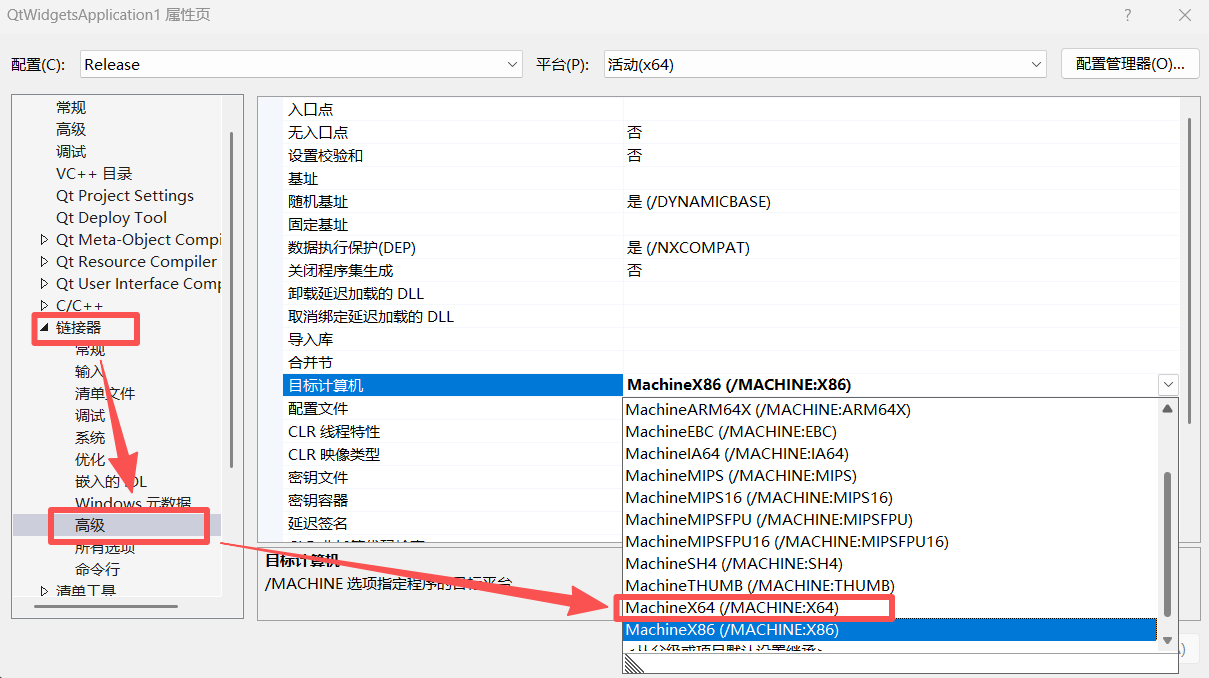The width and height of the screenshot is (1209, 678).
Task: Expand the Qt Resource Compiler node
Action: (x=43, y=261)
